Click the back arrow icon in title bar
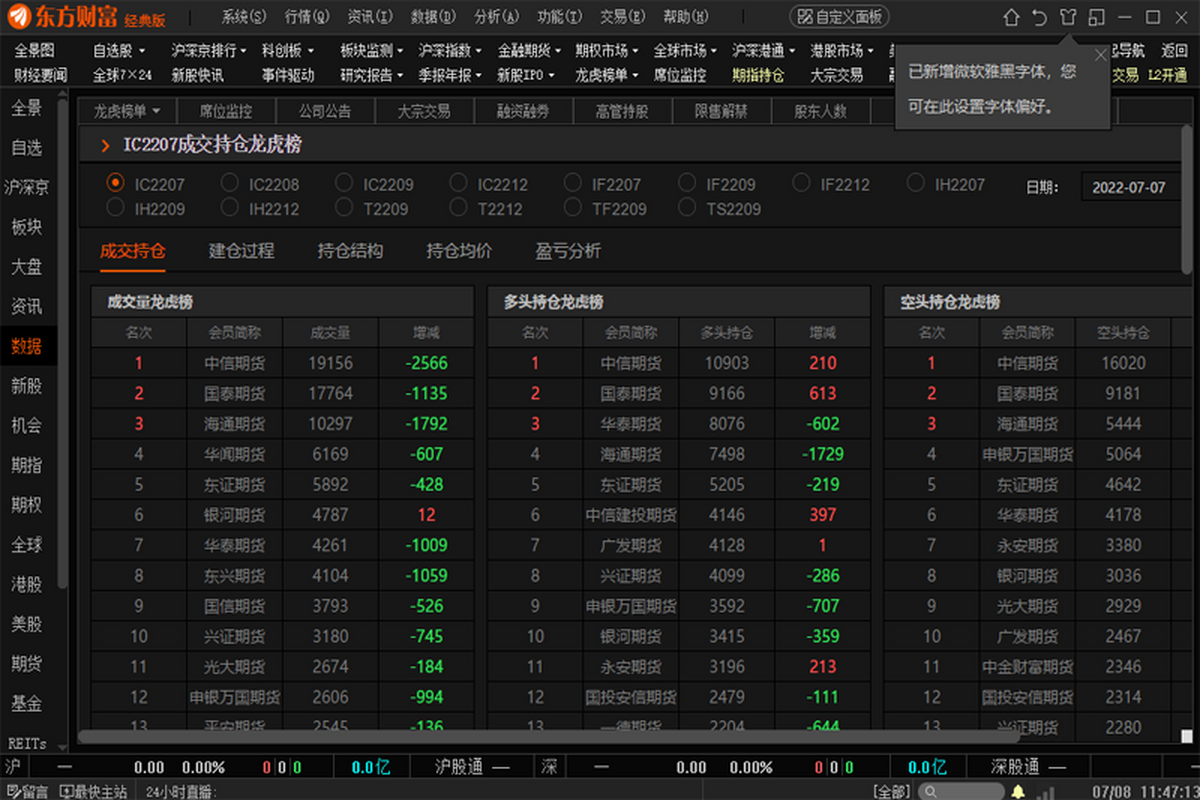Viewport: 1200px width, 800px height. click(x=1039, y=18)
